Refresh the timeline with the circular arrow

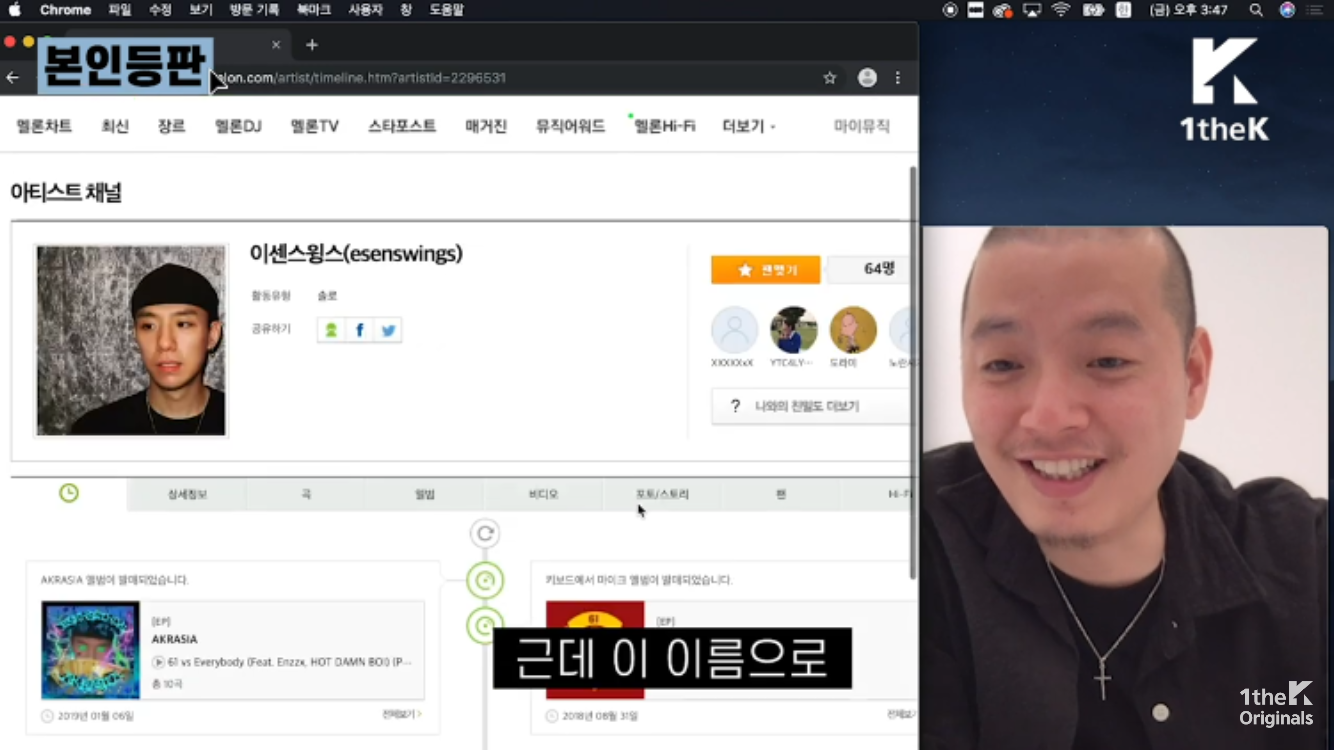485,534
